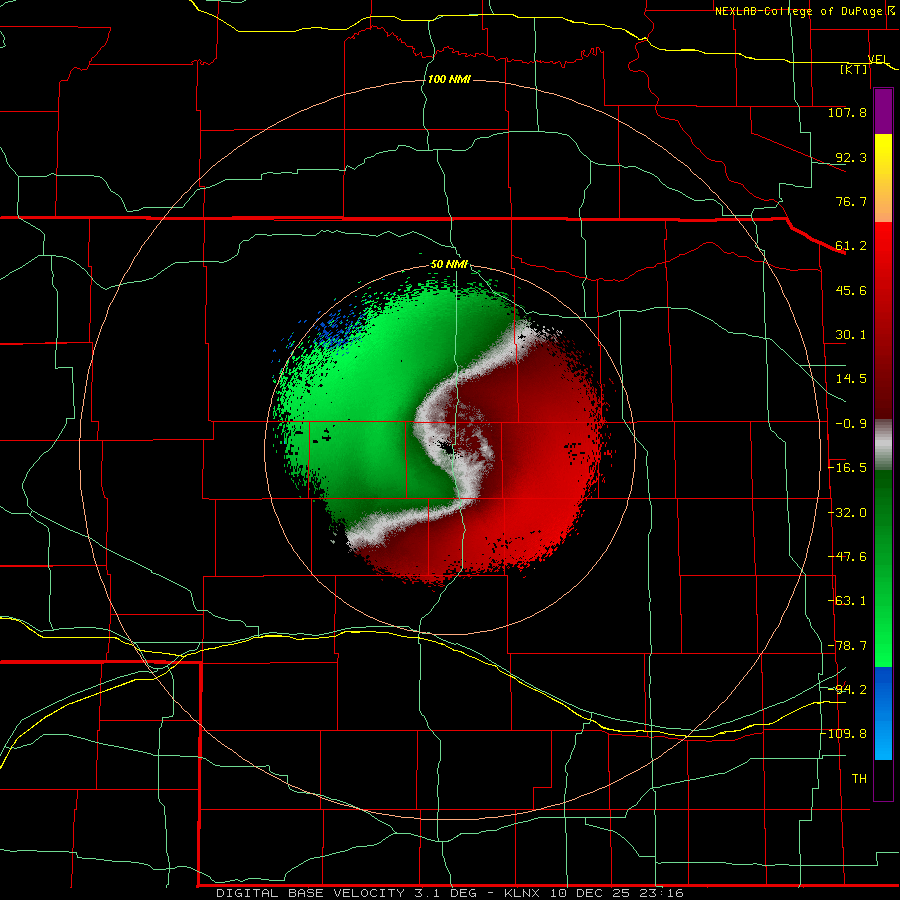Click the black radar site gap at echo center
Viewport: 900px width, 900px height.
447,446
